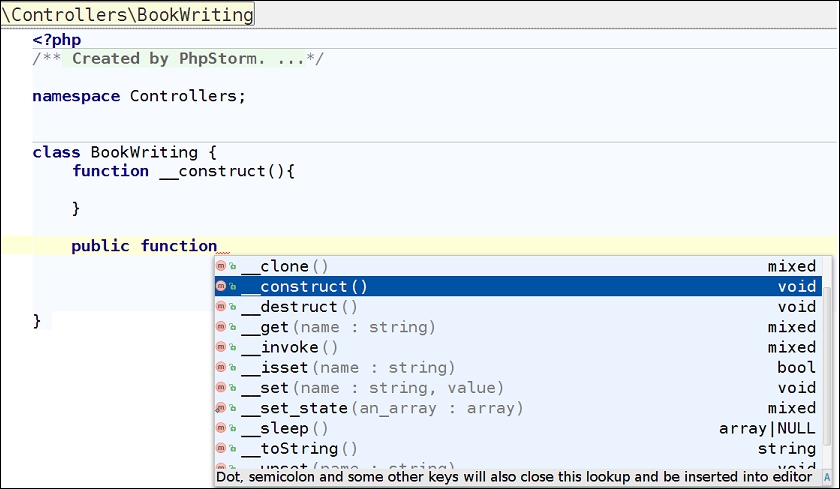Click the method icon next to __toString()
Image resolution: width=840 pixels, height=489 pixels.
[222, 449]
